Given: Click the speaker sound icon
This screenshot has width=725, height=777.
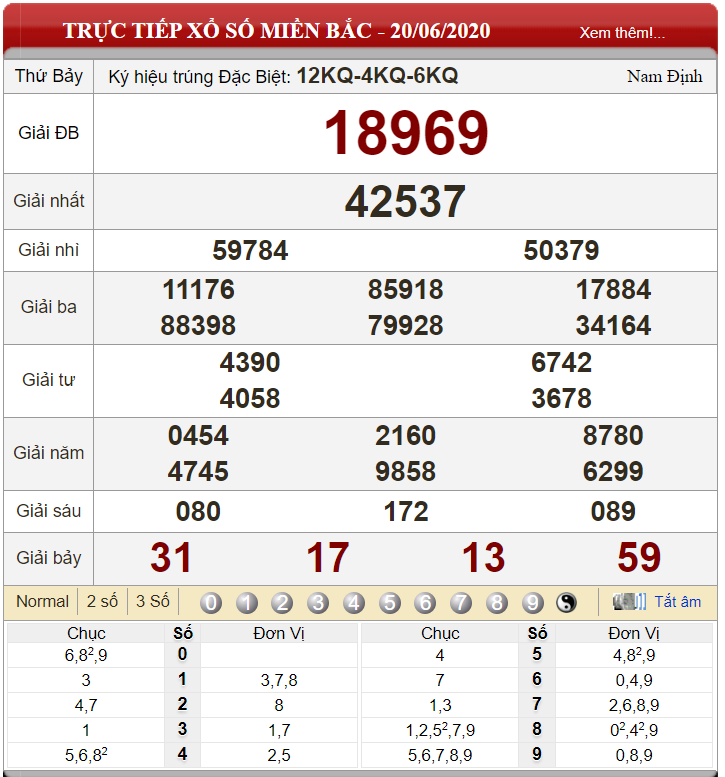Looking at the screenshot, I should click(x=629, y=602).
